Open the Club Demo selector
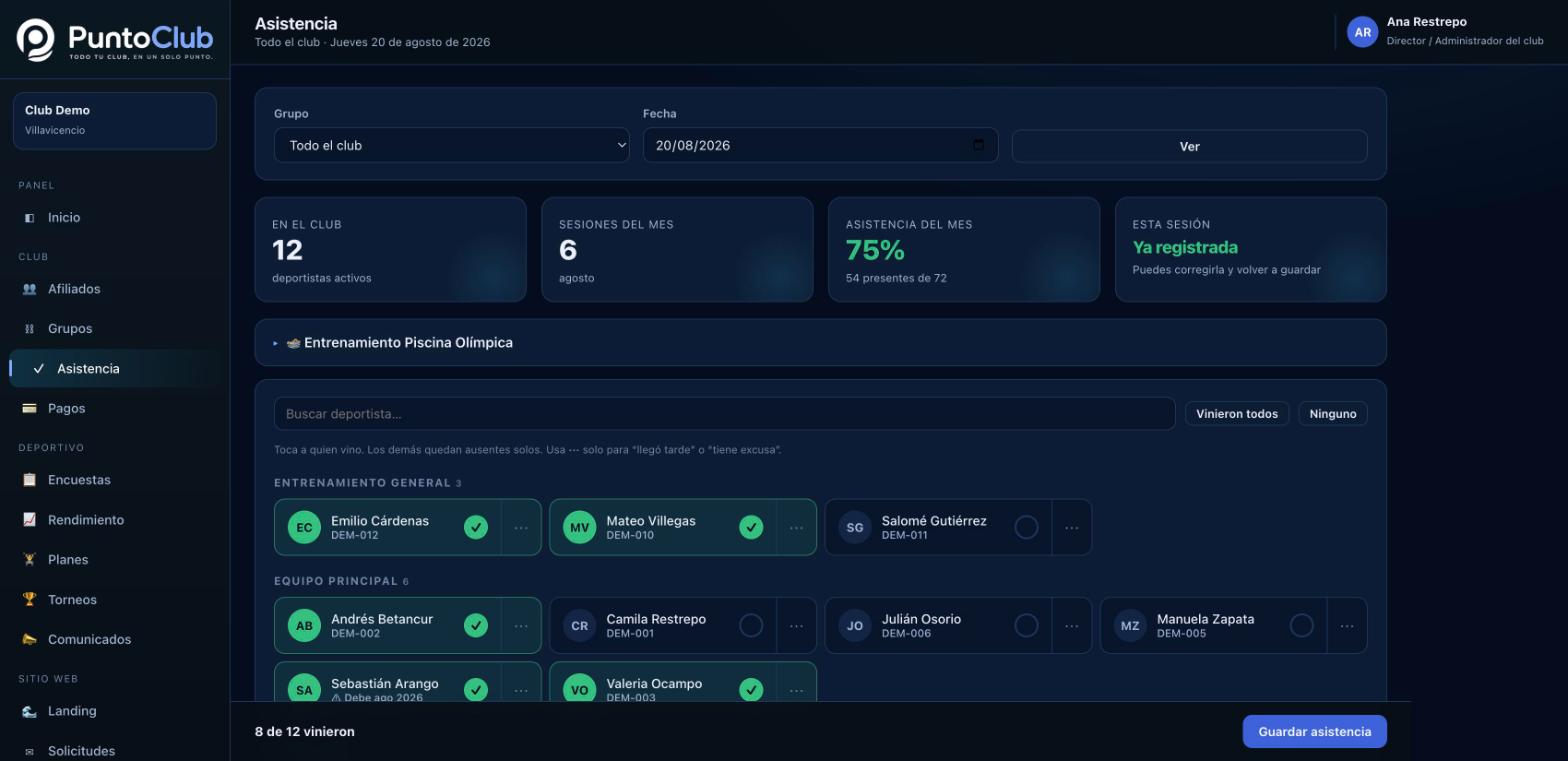 click(x=115, y=121)
